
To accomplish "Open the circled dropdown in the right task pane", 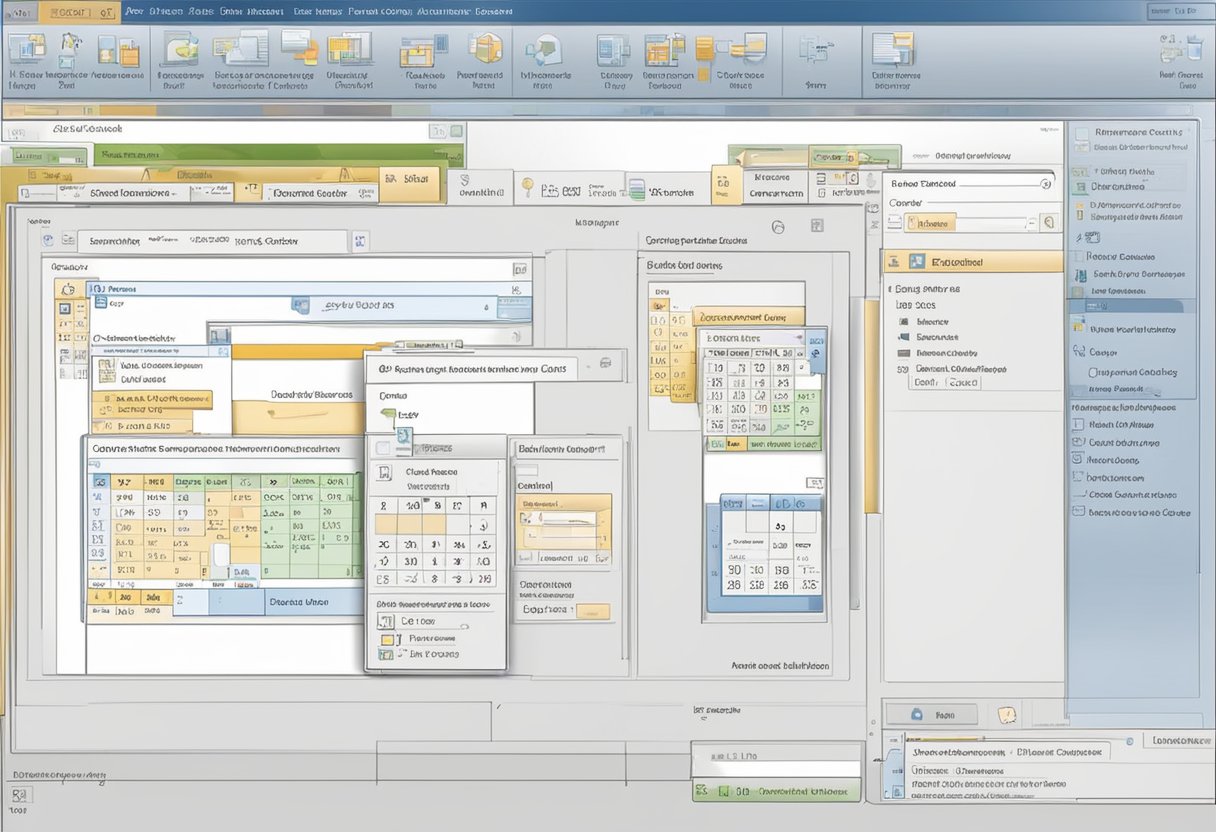I will pos(1046,184).
